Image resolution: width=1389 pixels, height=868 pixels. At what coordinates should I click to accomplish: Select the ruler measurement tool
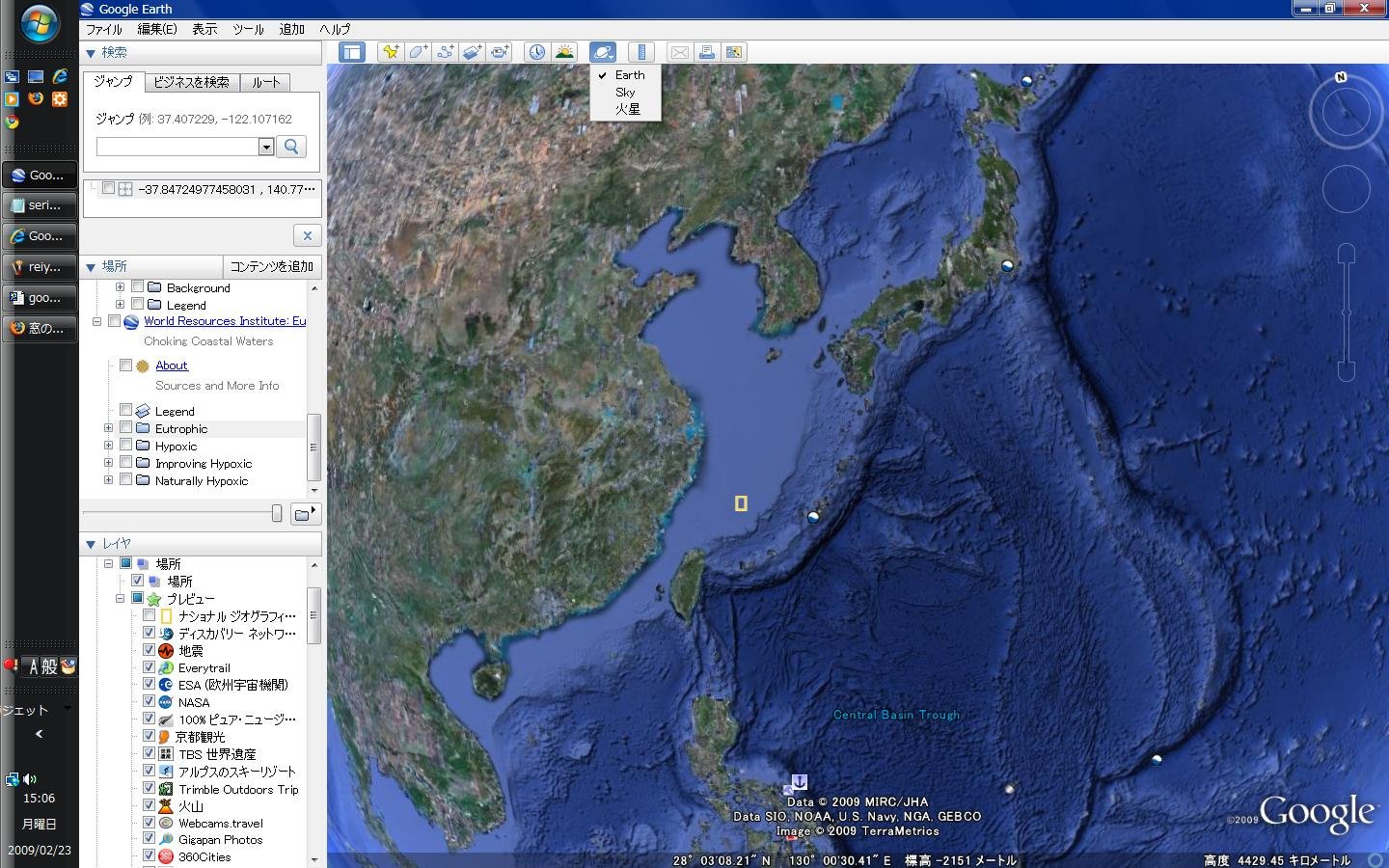click(641, 52)
